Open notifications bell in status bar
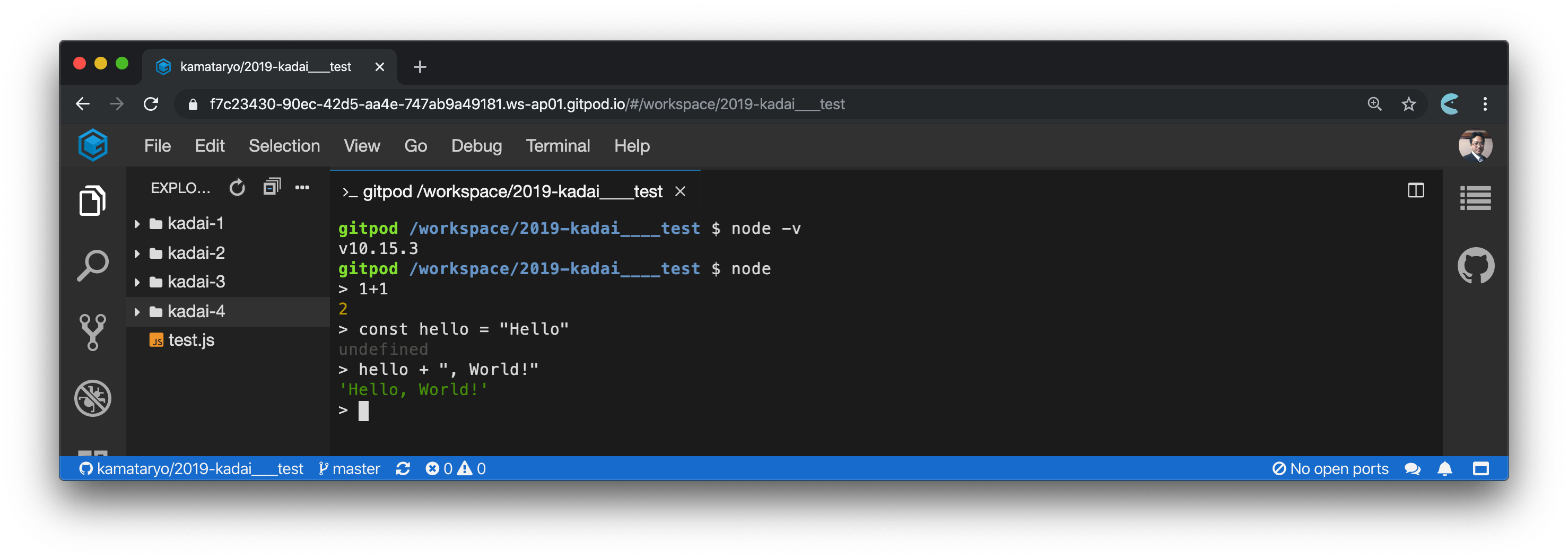The height and width of the screenshot is (559, 1568). (1444, 468)
